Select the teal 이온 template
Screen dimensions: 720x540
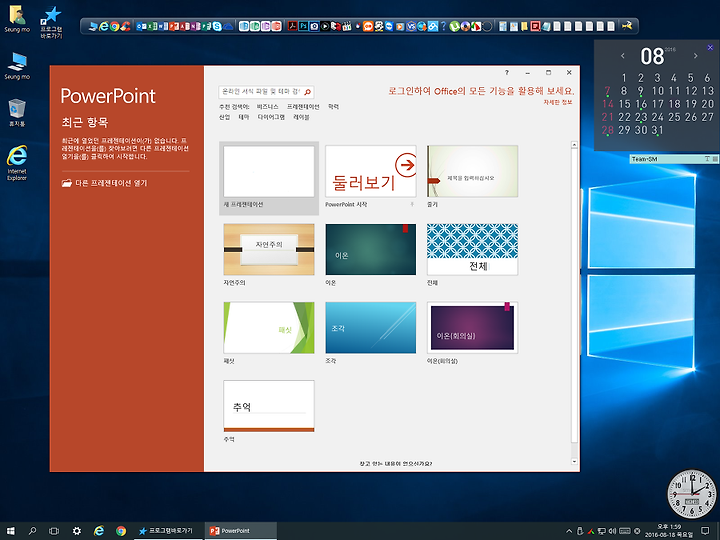pos(371,250)
